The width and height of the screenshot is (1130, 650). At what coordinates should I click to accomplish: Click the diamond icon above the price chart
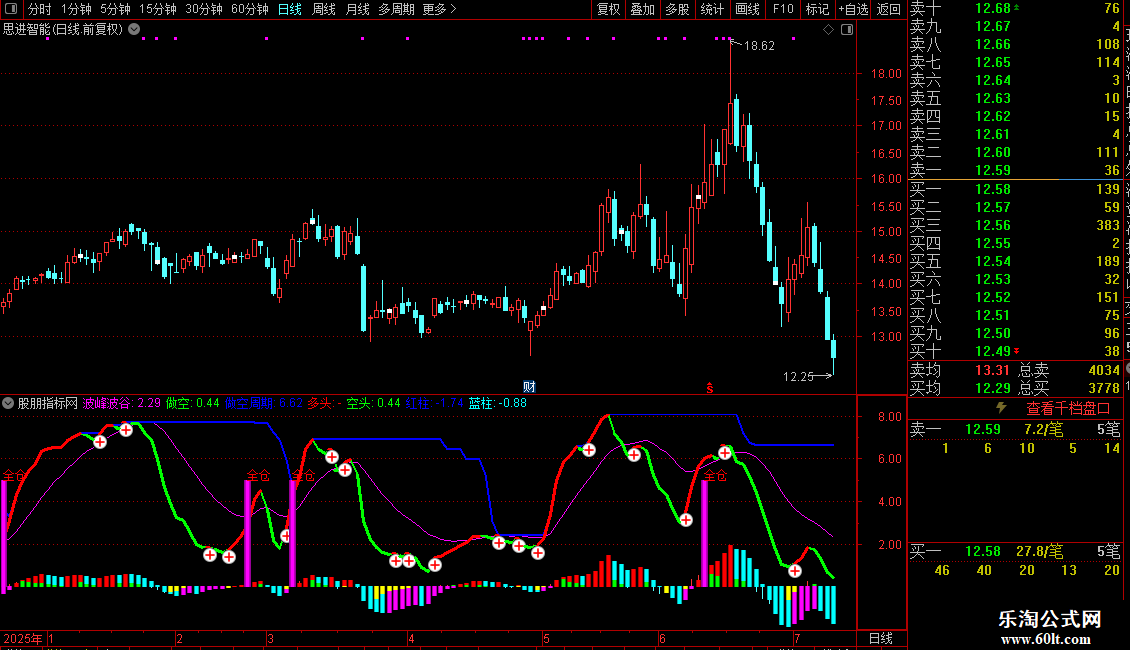[x=829, y=30]
